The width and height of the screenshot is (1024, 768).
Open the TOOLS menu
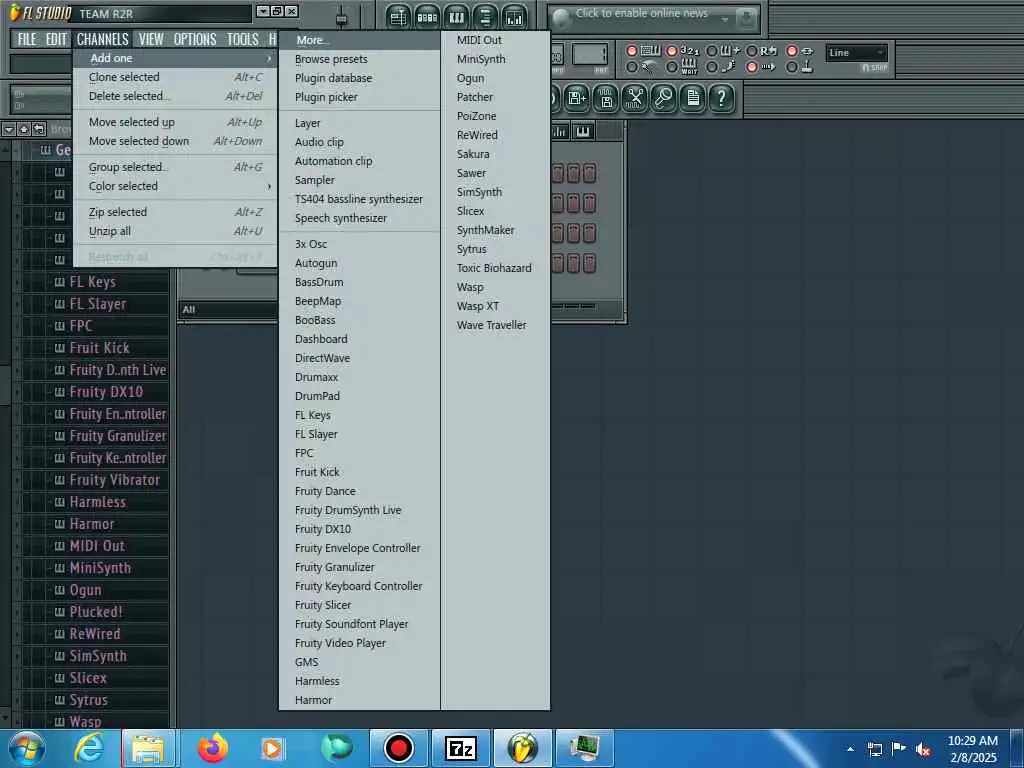point(242,39)
